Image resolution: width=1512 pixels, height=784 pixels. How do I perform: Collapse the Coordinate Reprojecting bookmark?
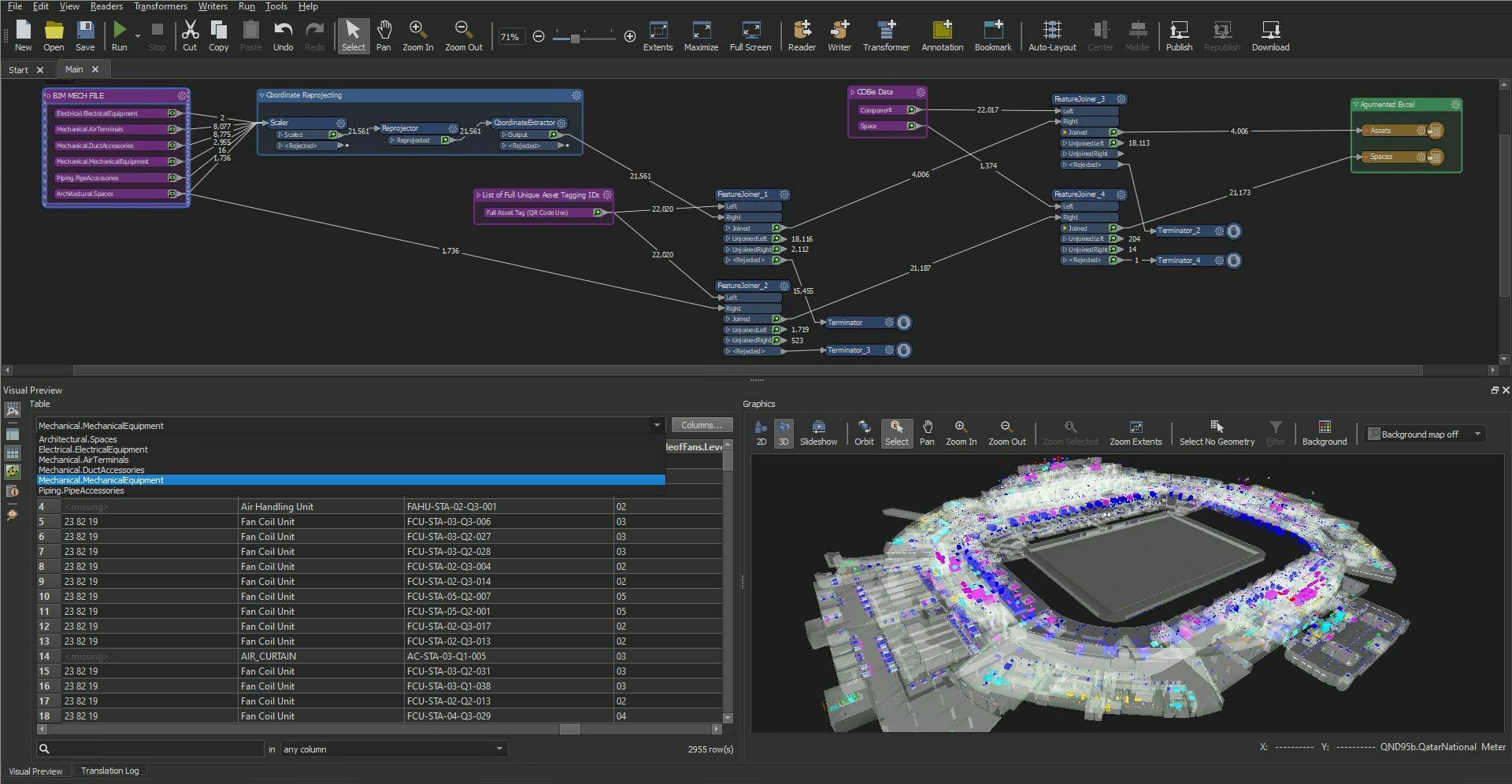[262, 95]
